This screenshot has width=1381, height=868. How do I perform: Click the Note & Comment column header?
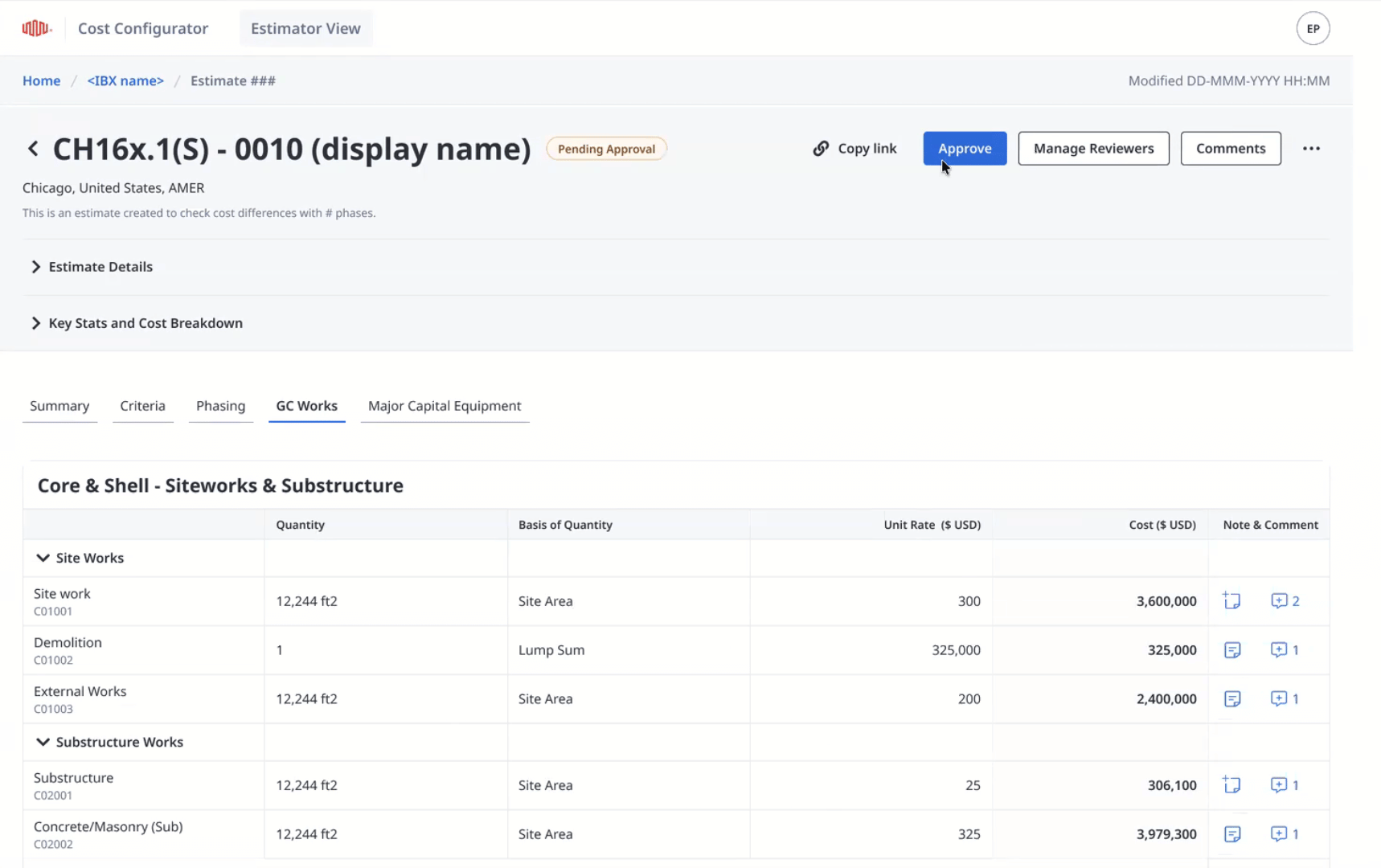pyautogui.click(x=1270, y=525)
